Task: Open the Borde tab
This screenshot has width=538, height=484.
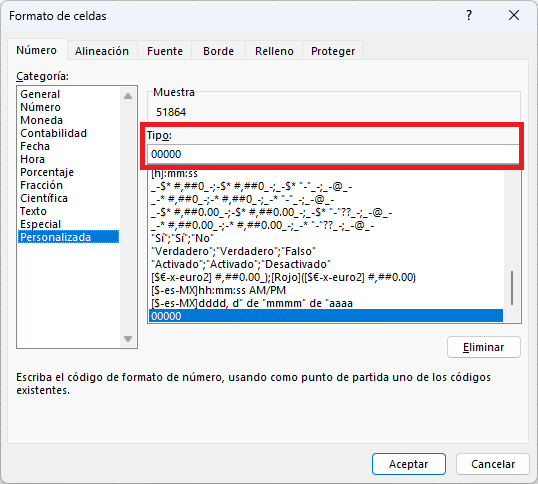Action: (218, 51)
